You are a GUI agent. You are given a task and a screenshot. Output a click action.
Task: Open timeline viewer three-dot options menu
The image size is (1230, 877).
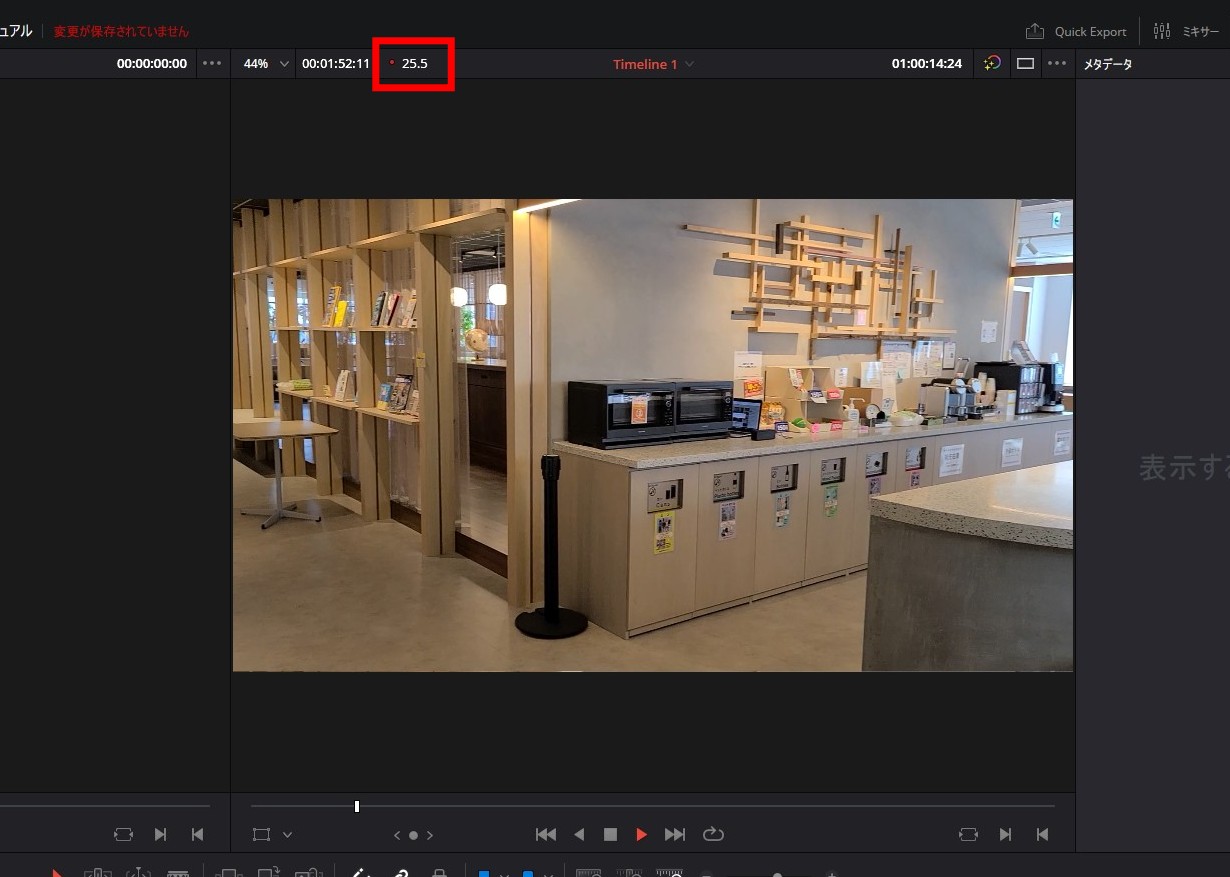coord(1057,63)
